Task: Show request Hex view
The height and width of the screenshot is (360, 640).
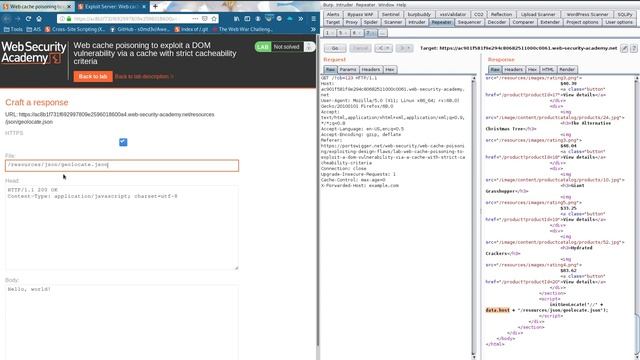Action: point(390,69)
